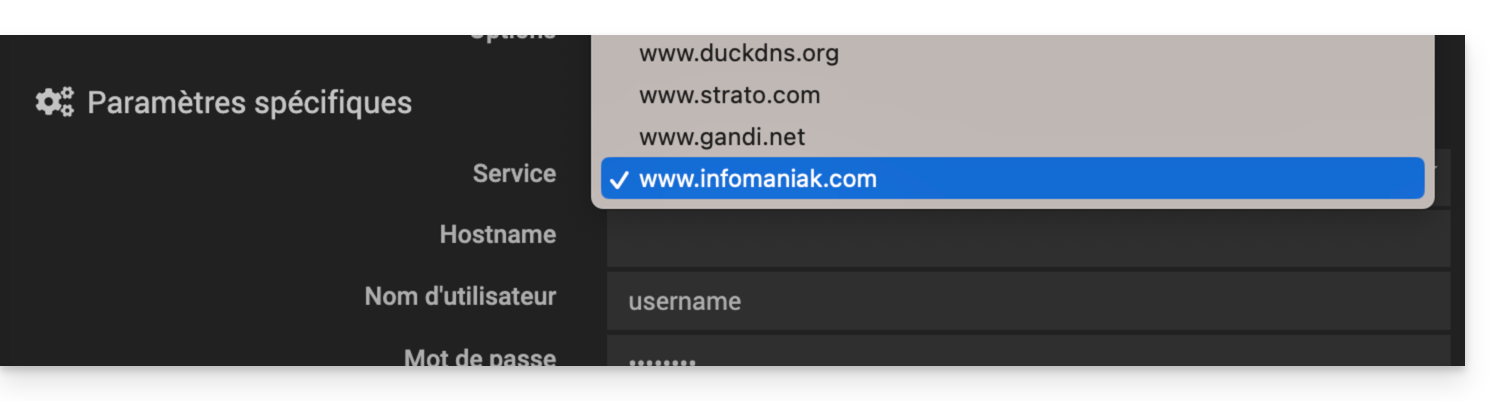1500x401 pixels.
Task: Click the Mot de passe label
Action: pos(479,357)
